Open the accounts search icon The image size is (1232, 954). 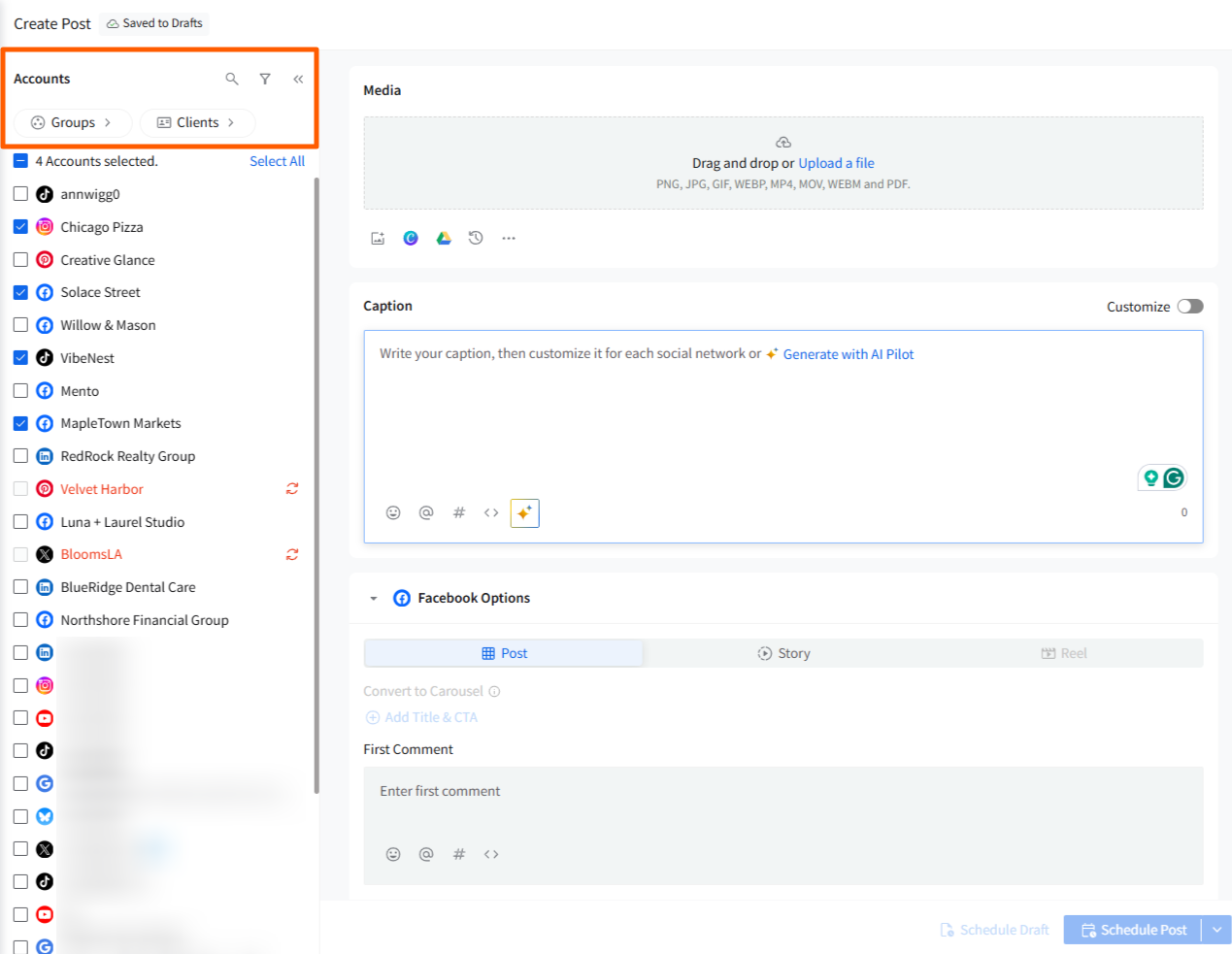[232, 79]
